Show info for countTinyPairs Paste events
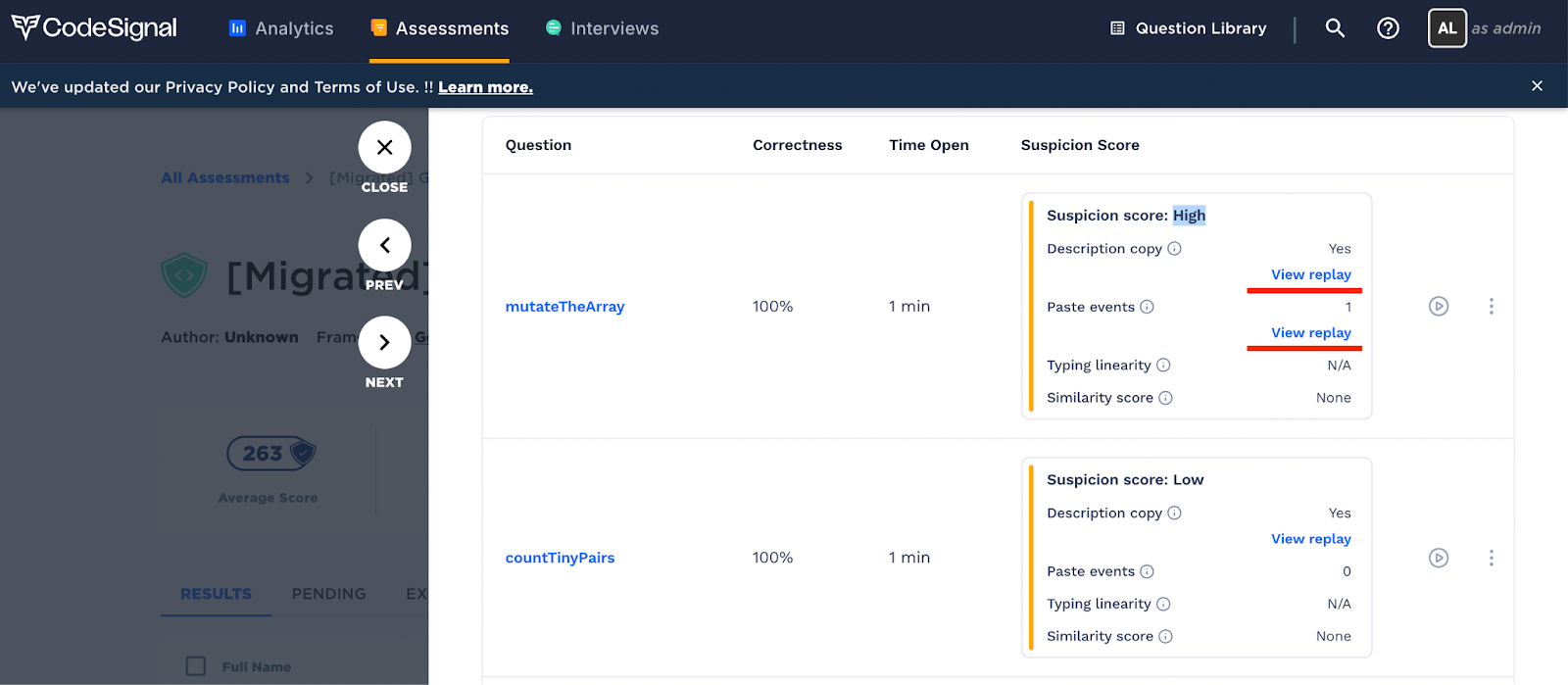Viewport: 1568px width, 685px height. click(x=1147, y=571)
